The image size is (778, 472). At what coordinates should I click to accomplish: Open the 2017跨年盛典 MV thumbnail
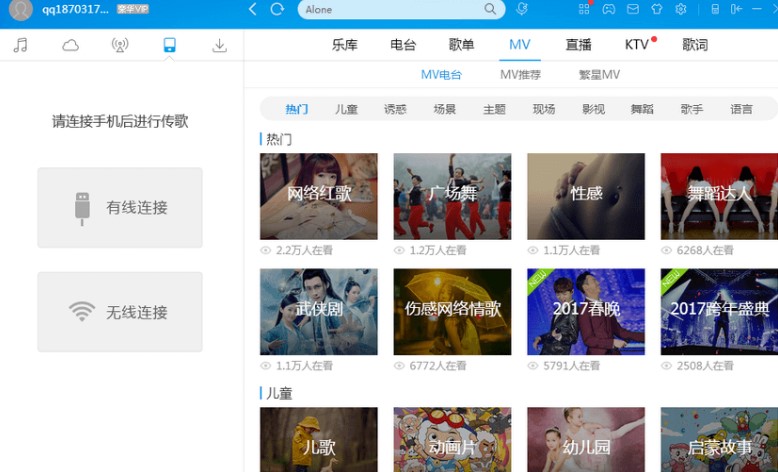719,312
